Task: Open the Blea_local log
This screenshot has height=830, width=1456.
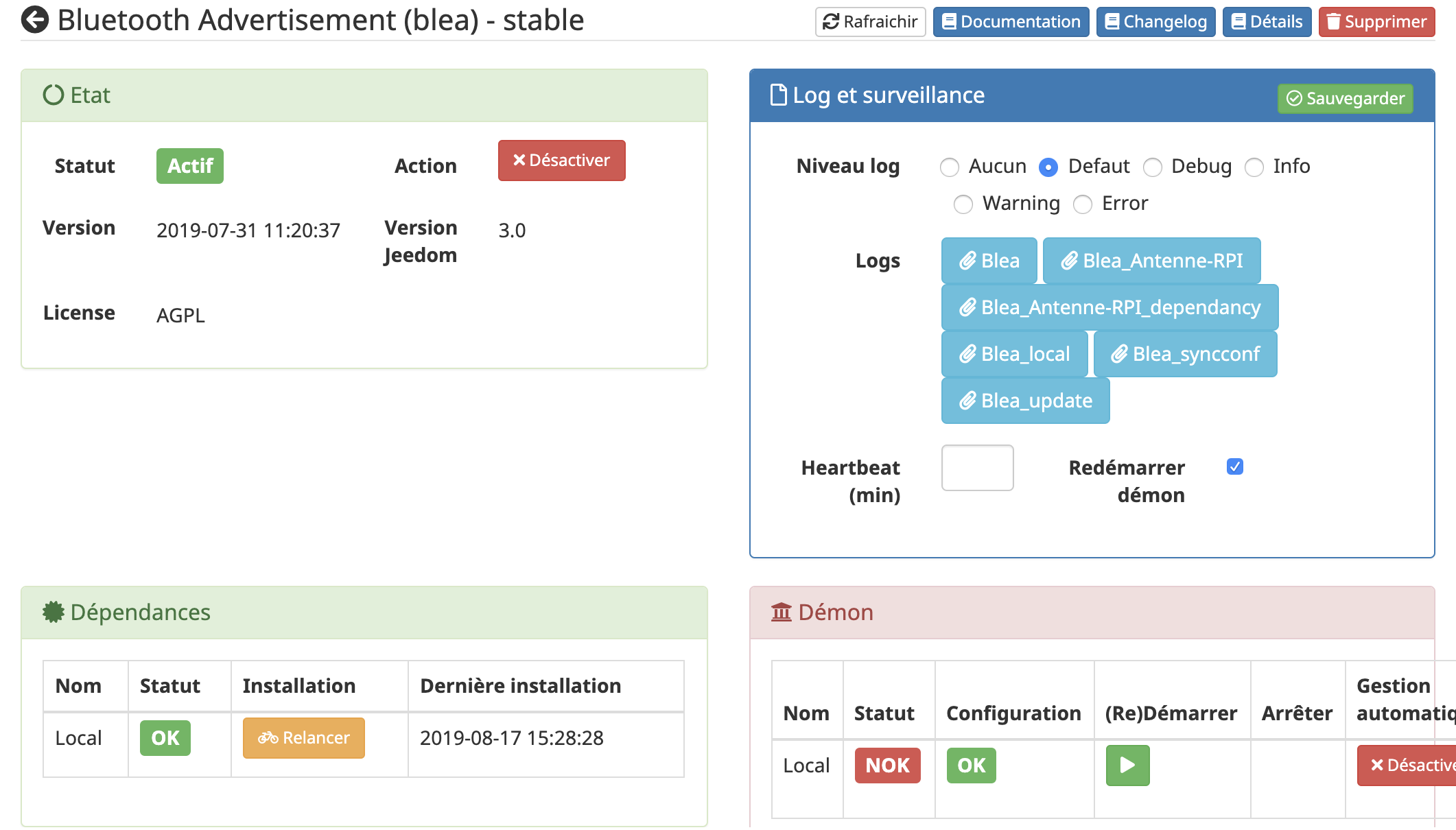Action: (1014, 354)
